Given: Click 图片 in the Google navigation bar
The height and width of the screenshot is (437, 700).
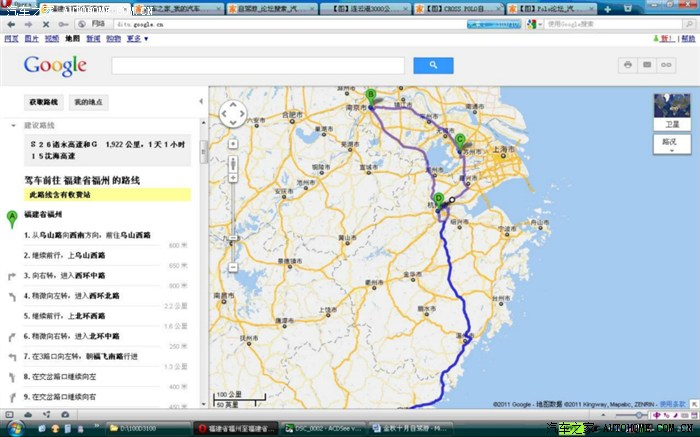Looking at the screenshot, I should tap(32, 39).
